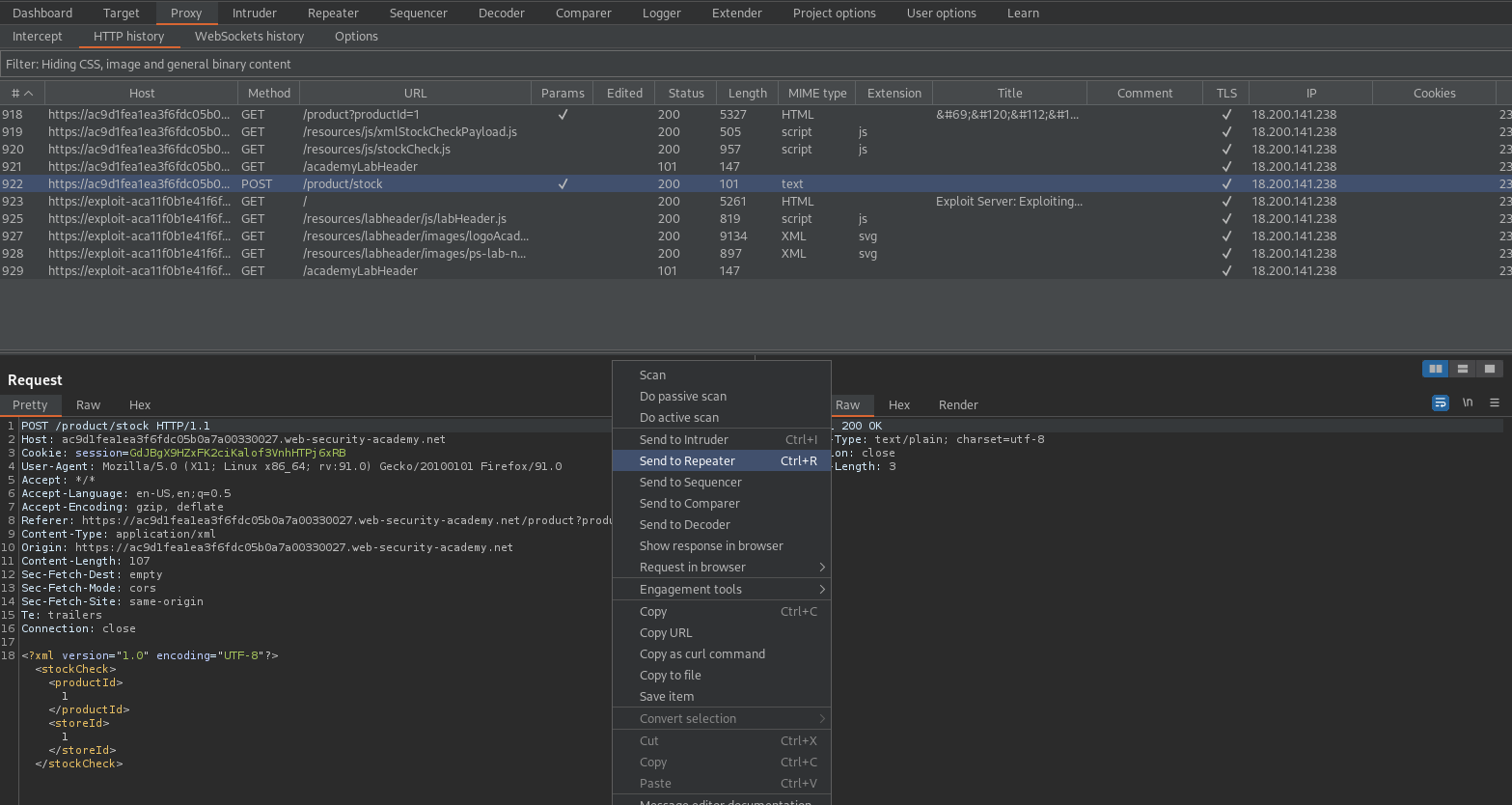Choose Send to Intruder

click(x=722, y=439)
